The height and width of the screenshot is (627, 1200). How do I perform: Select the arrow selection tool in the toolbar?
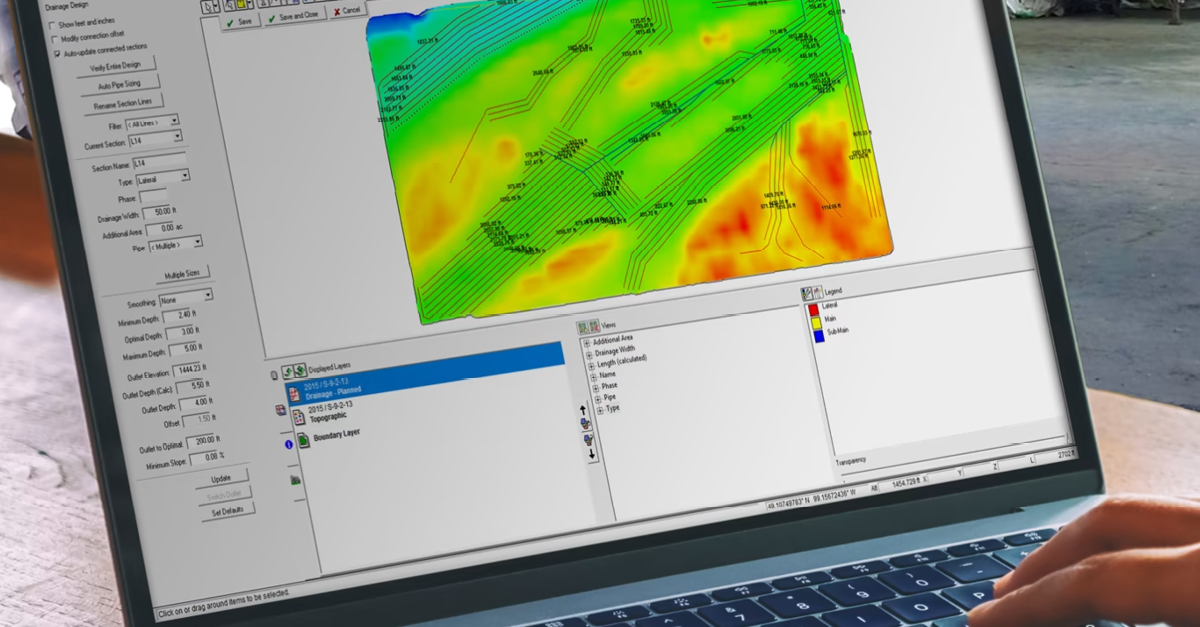coord(210,7)
